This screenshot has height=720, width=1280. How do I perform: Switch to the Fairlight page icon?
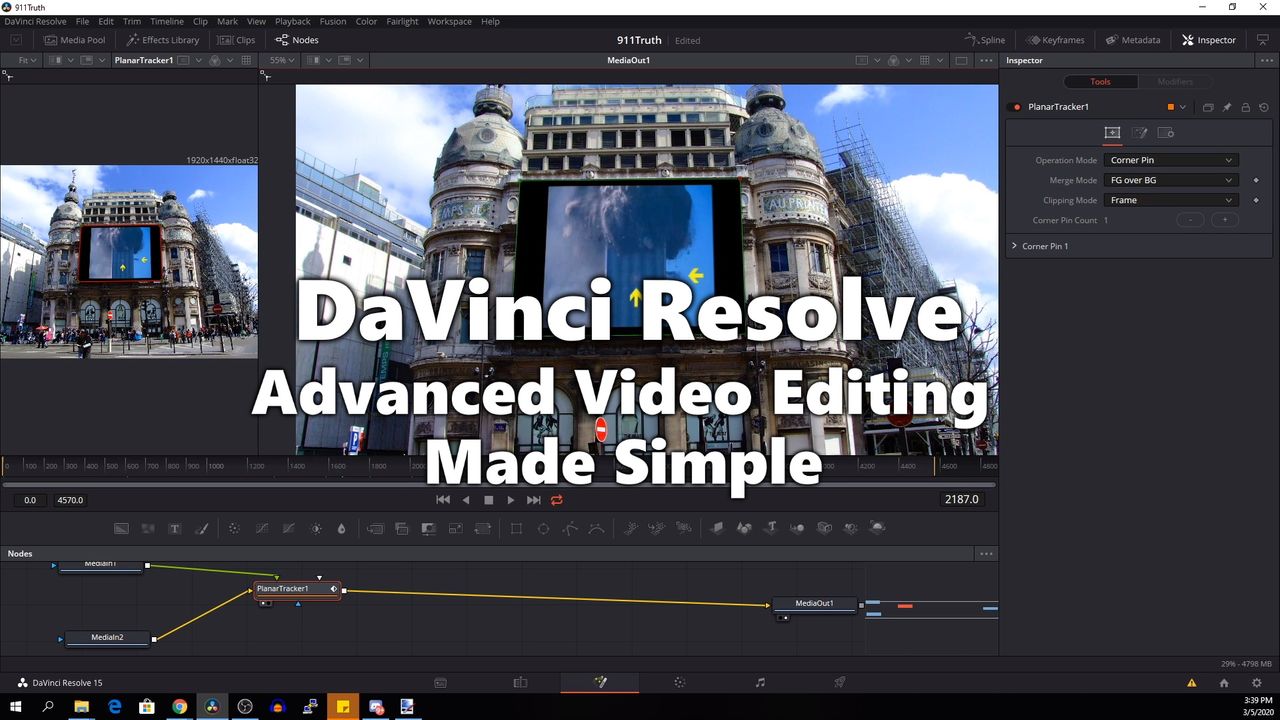760,682
